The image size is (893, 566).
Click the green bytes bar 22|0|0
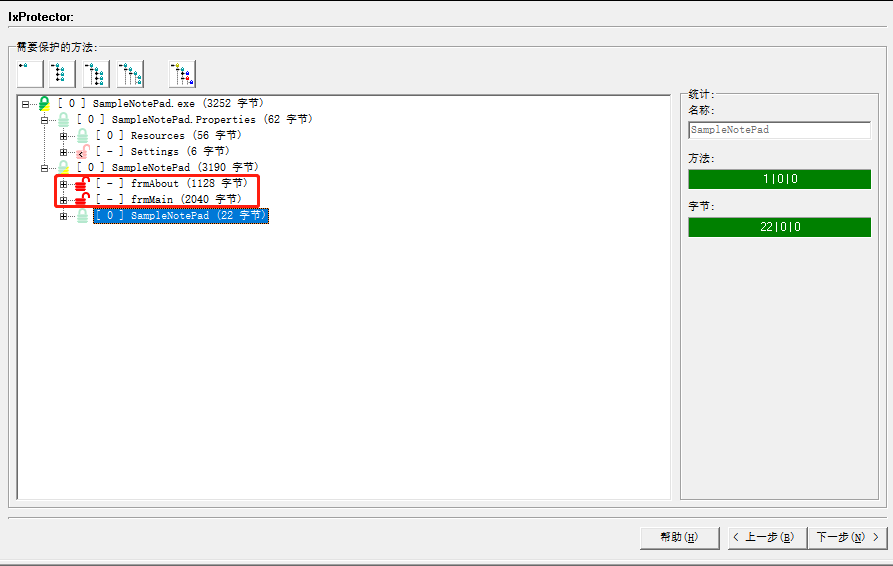779,227
